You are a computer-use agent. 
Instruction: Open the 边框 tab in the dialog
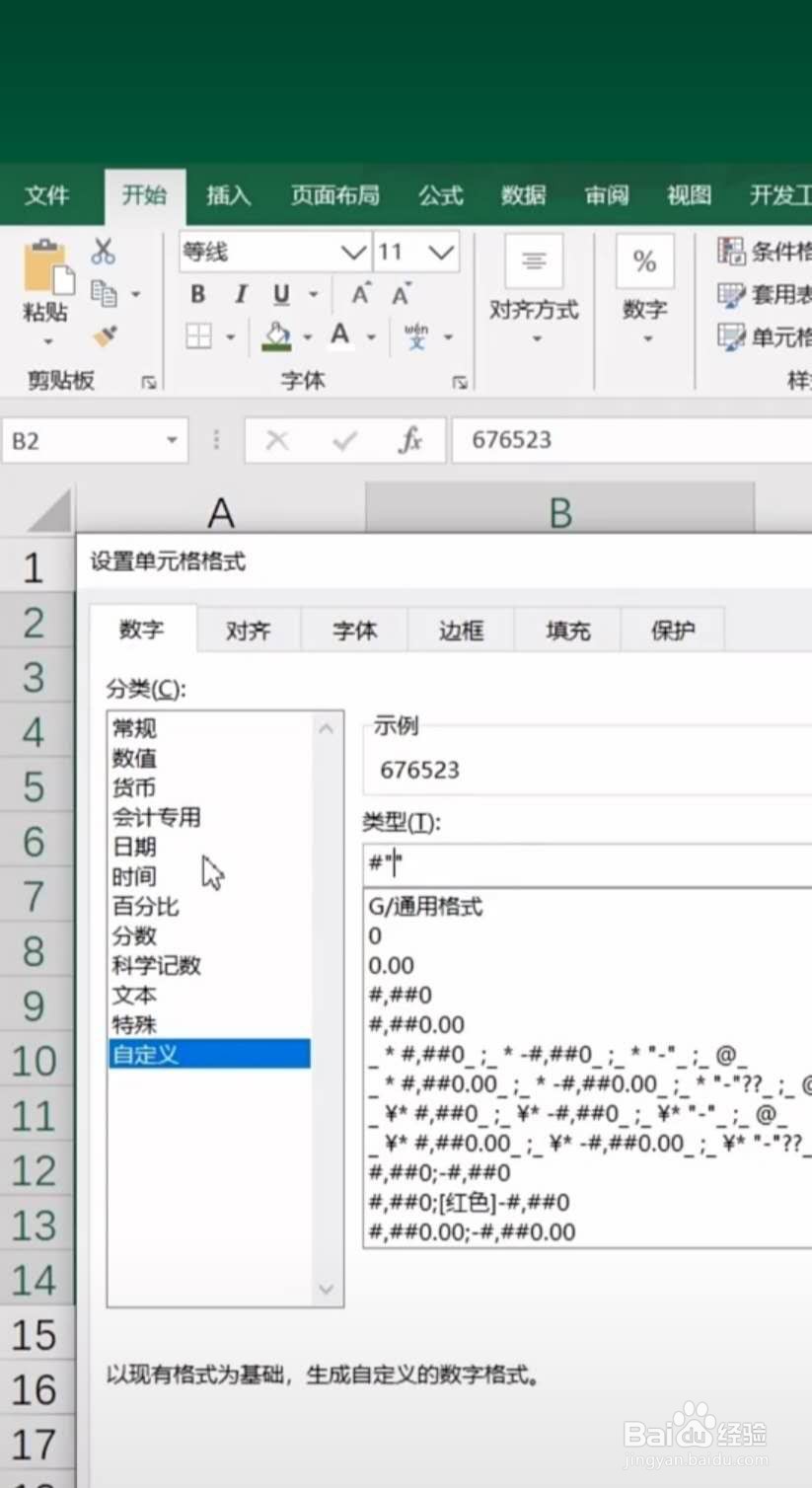pyautogui.click(x=460, y=630)
